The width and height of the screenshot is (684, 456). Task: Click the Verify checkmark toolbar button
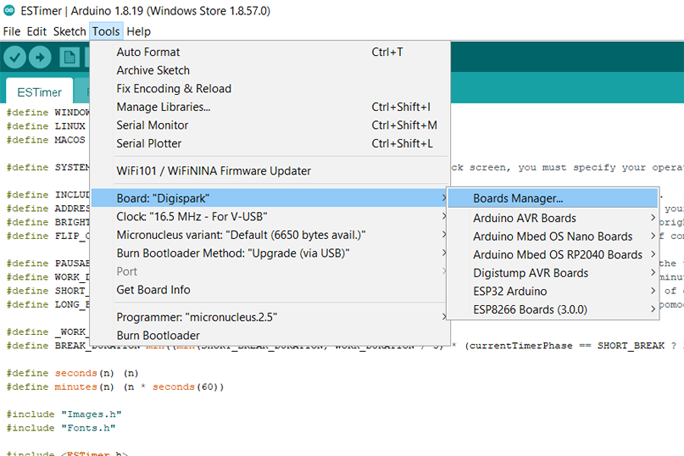point(14,58)
